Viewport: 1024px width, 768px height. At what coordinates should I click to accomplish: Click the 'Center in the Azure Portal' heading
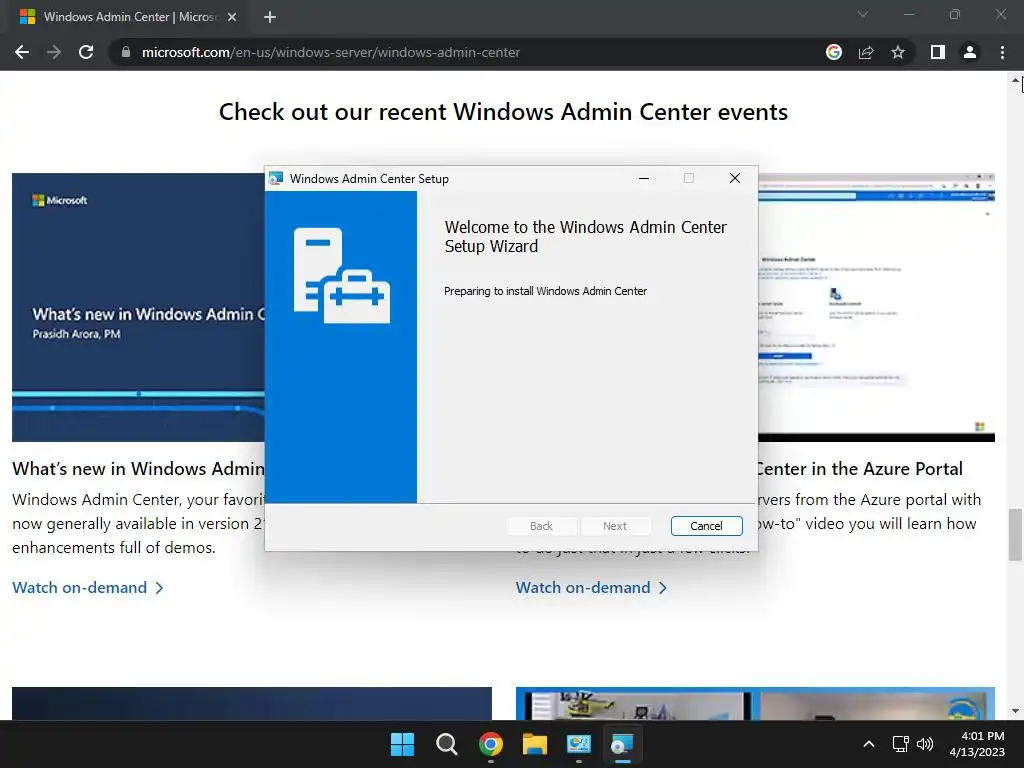tap(860, 469)
